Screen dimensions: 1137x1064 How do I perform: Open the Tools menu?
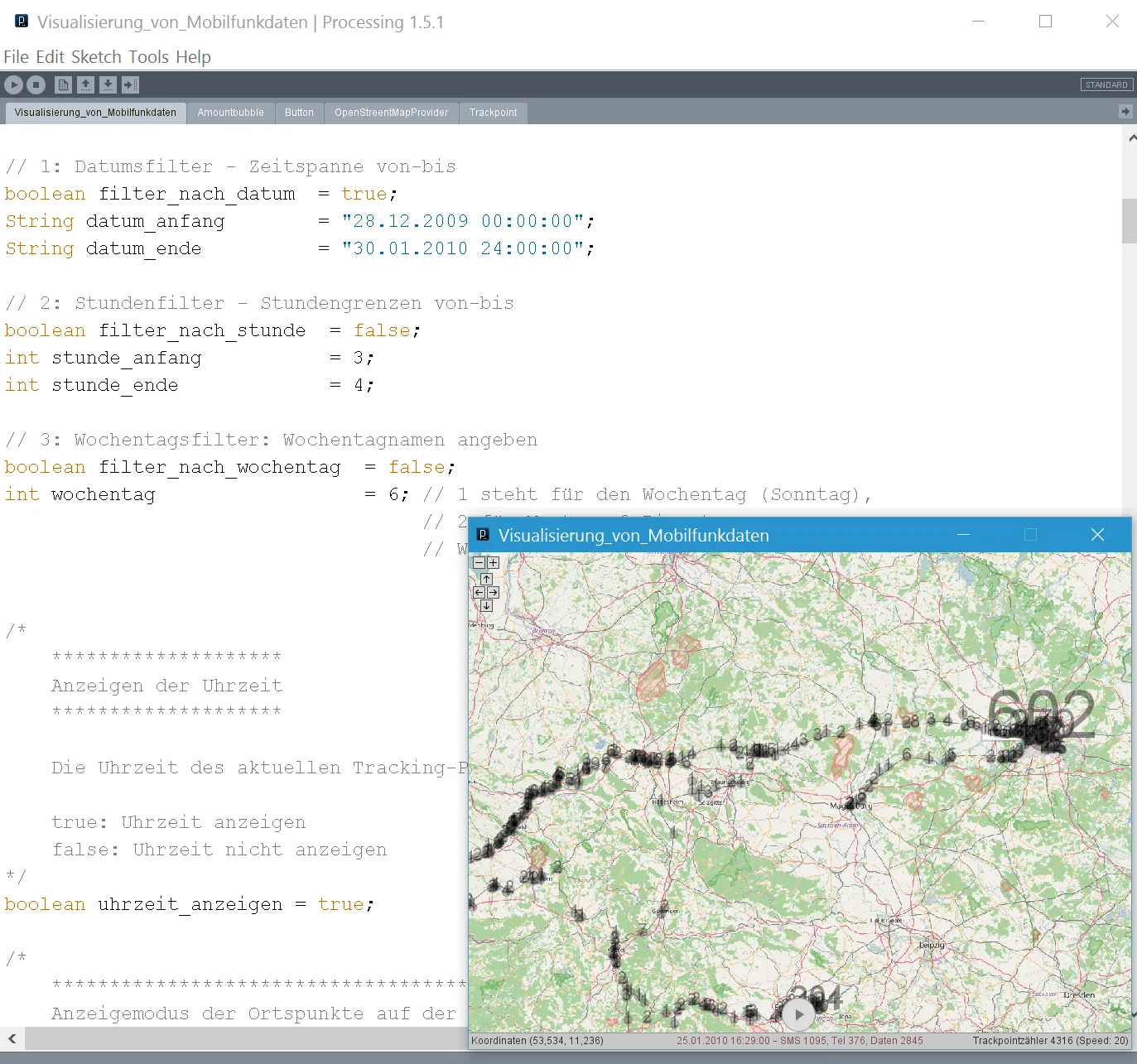tap(149, 56)
